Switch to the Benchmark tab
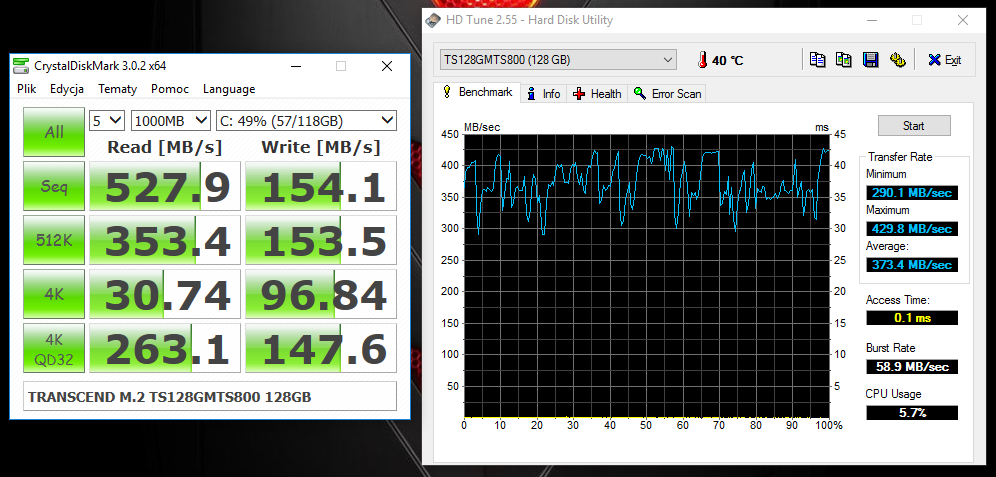The height and width of the screenshot is (477, 996). point(477,92)
